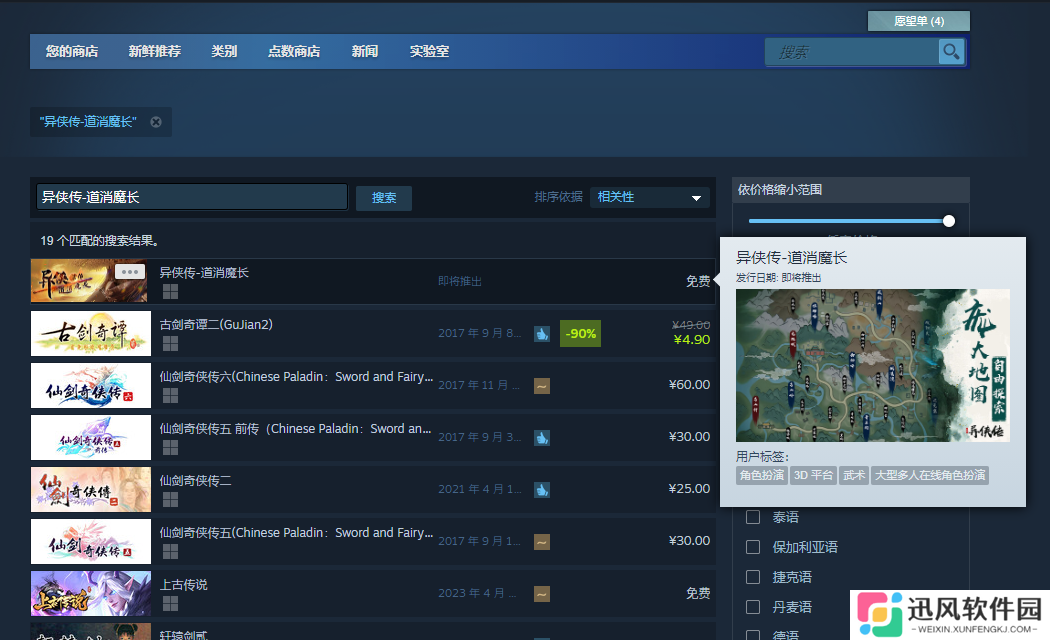Open 您的商店 menu
This screenshot has height=640, width=1050.
(x=72, y=52)
